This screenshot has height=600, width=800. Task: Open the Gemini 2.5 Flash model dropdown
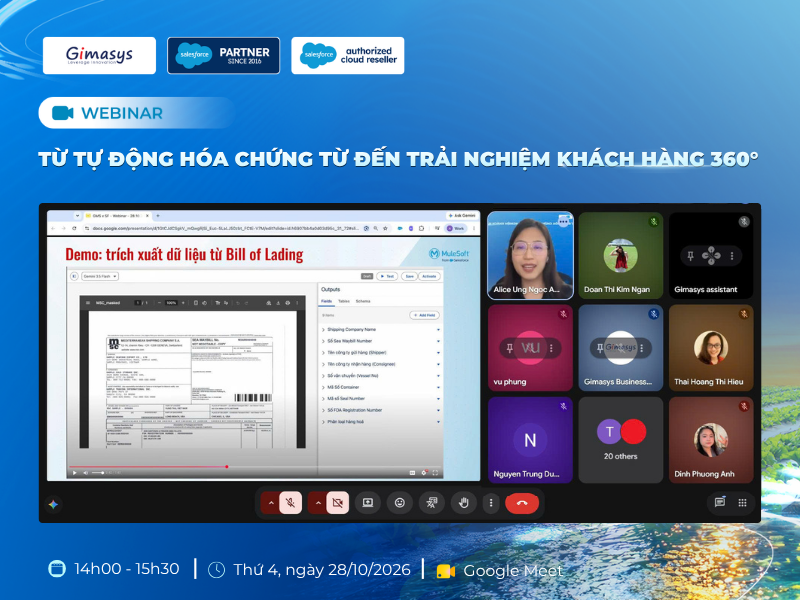click(101, 276)
